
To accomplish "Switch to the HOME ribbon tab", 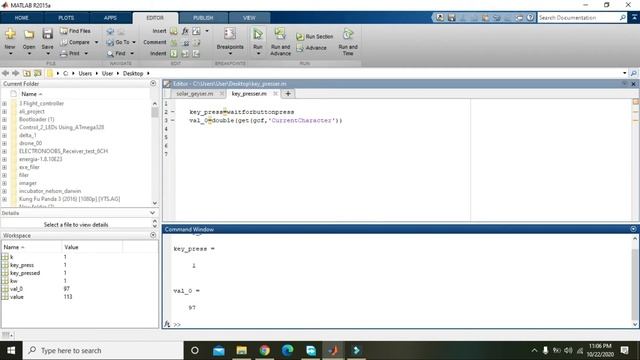I will 22,18.
